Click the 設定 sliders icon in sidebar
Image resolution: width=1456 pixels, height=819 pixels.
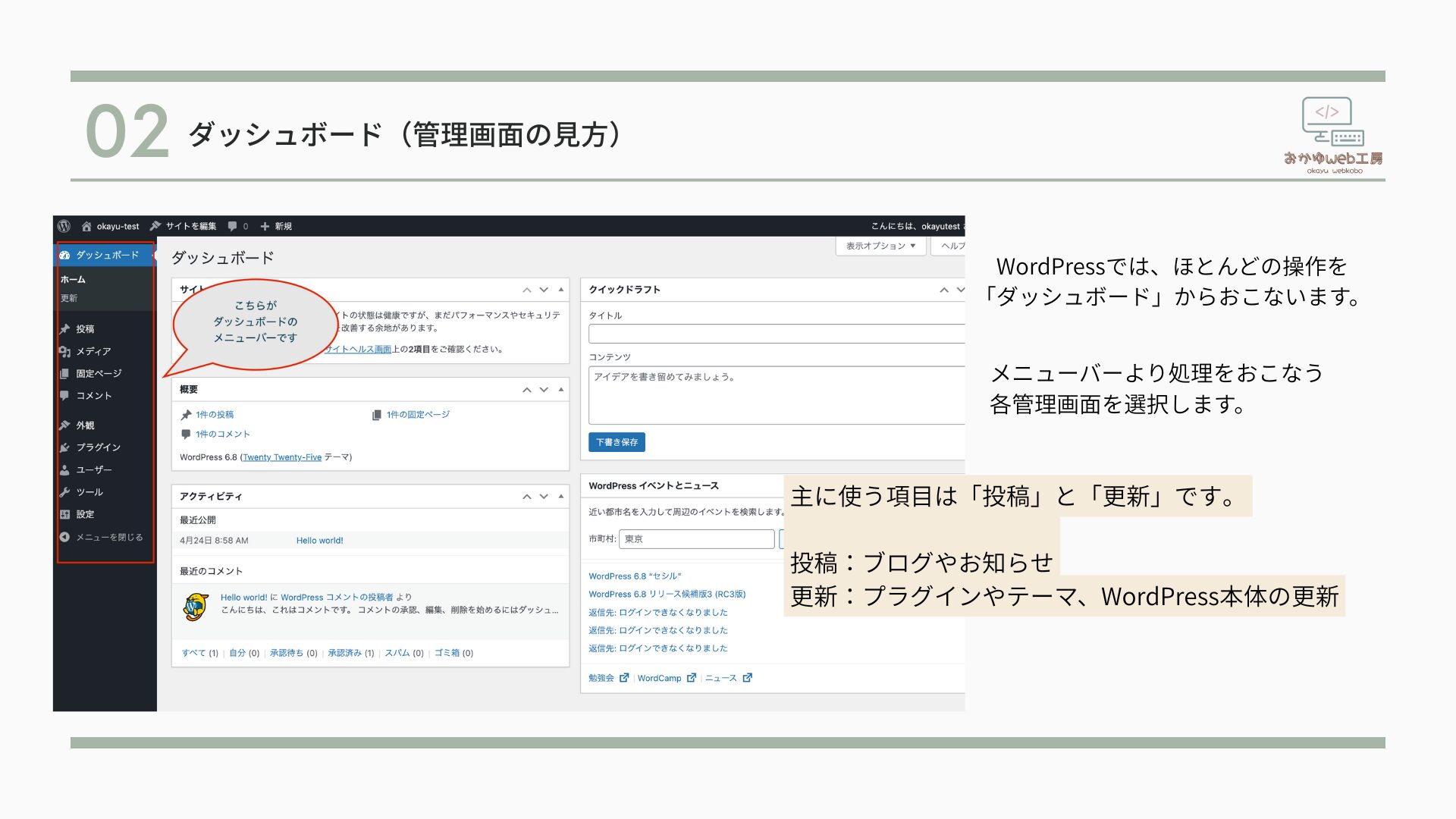coord(64,514)
